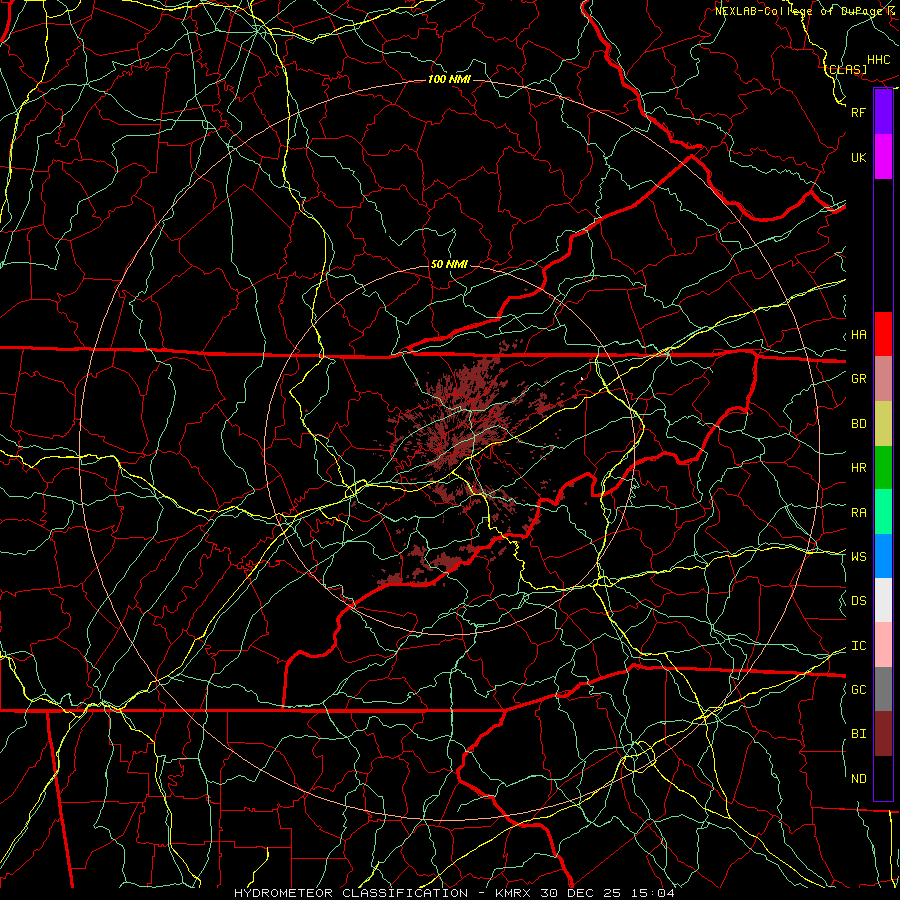Click the WS legend label

pyautogui.click(x=859, y=557)
